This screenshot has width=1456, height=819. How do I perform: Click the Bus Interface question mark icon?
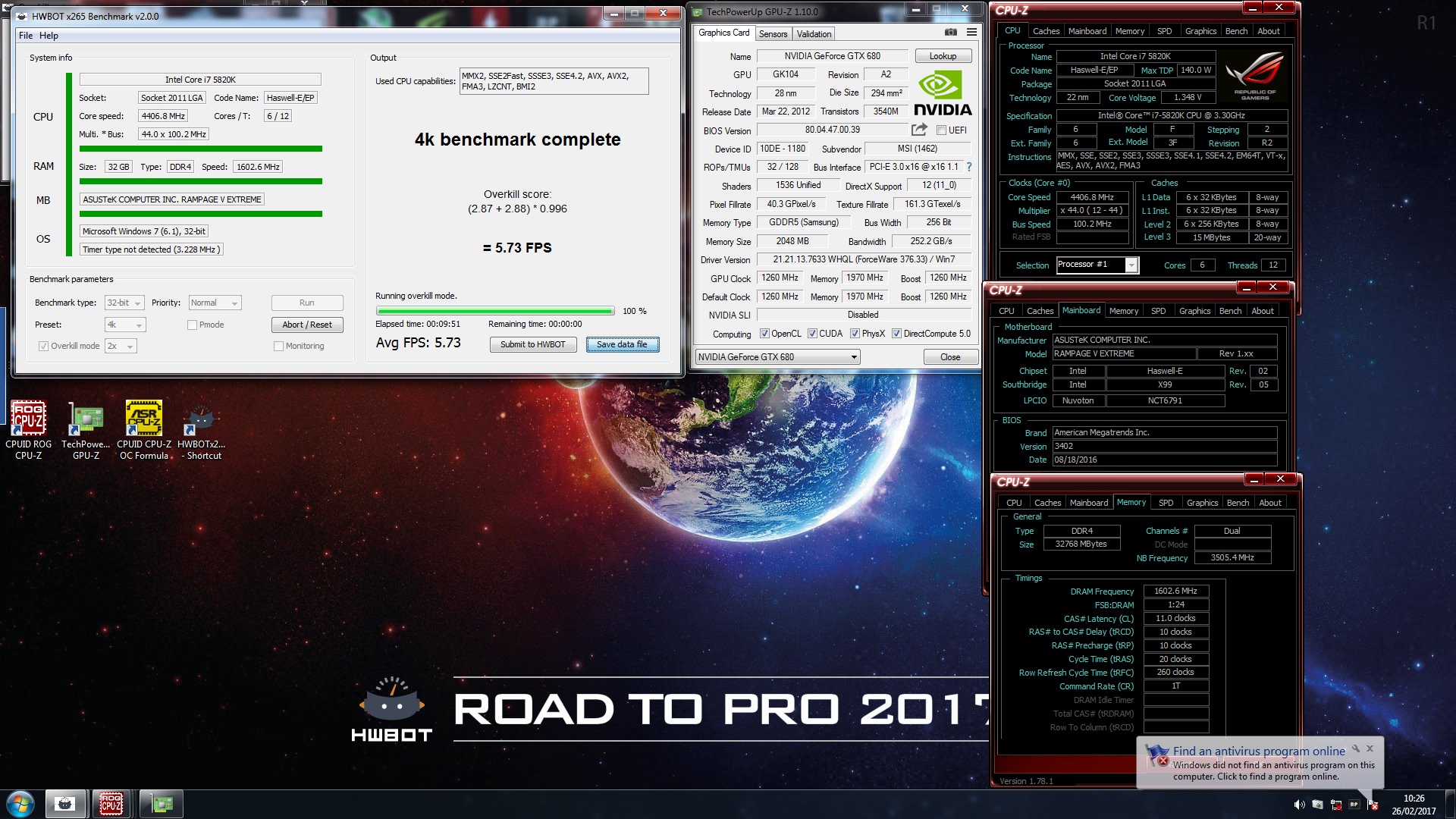click(x=968, y=167)
